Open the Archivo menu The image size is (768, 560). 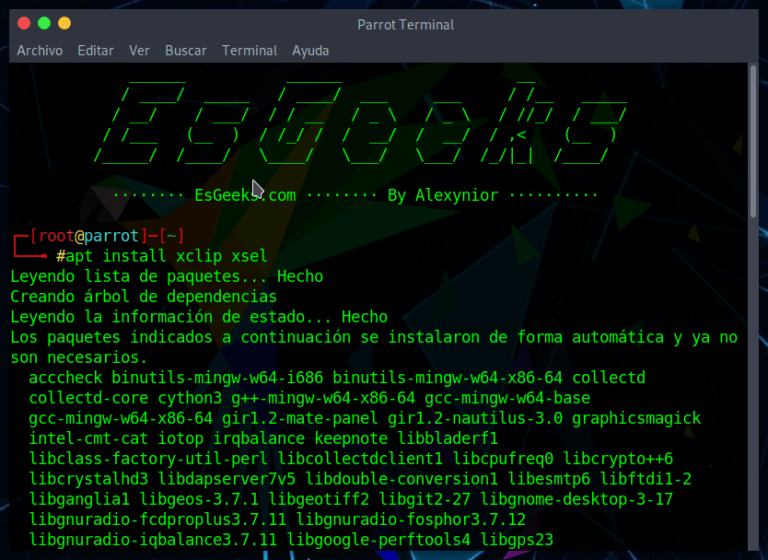39,50
